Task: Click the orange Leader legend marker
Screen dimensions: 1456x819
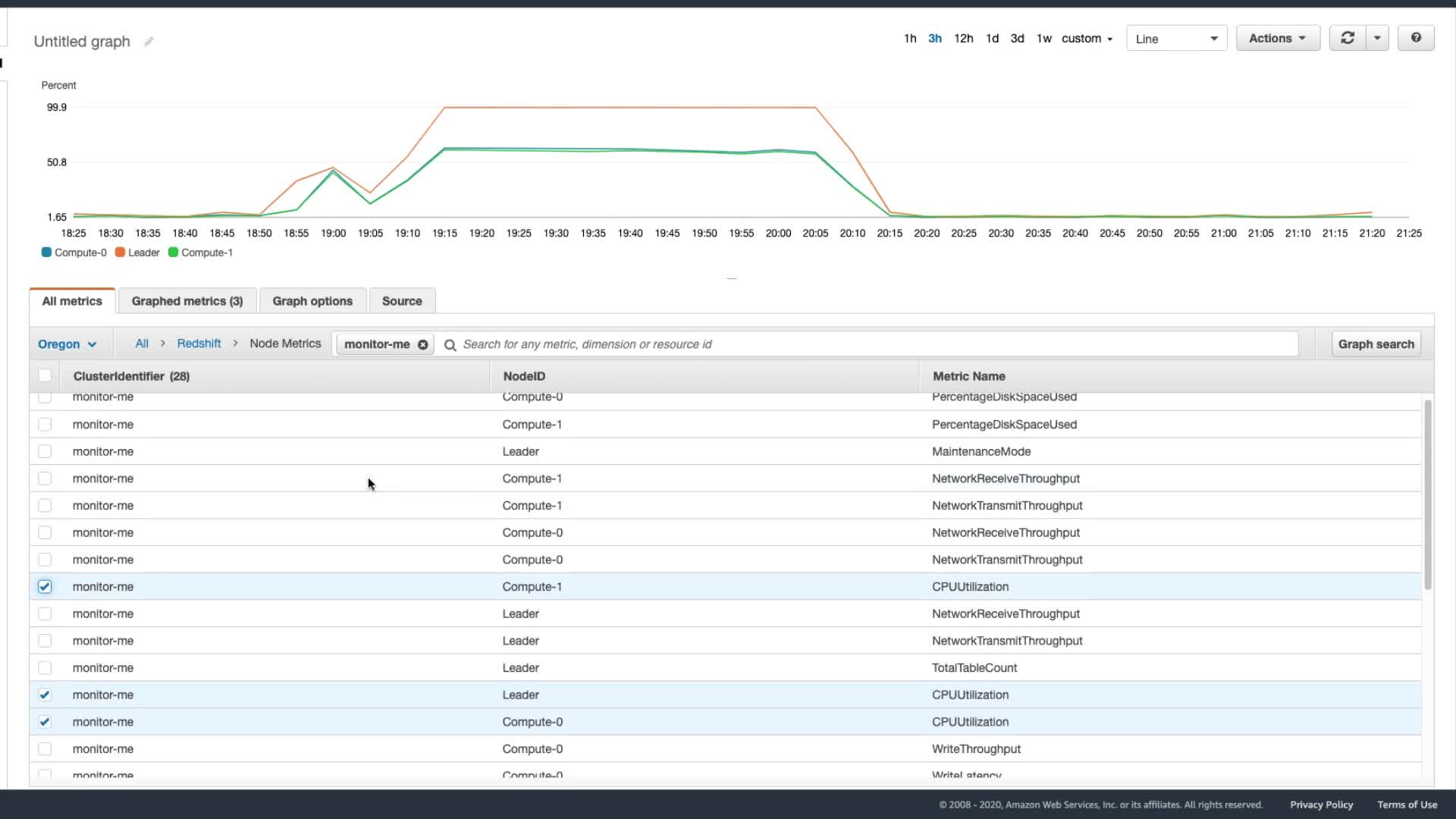Action: (120, 253)
